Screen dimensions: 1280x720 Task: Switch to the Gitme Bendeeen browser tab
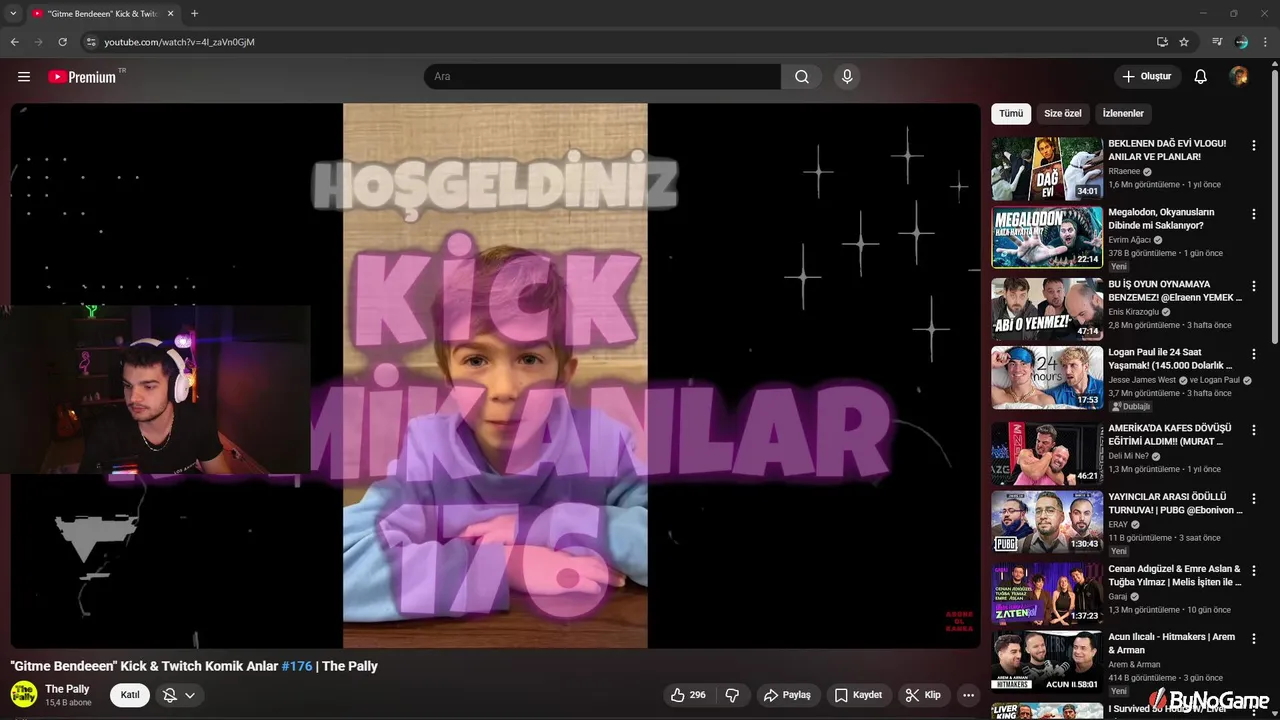(102, 13)
